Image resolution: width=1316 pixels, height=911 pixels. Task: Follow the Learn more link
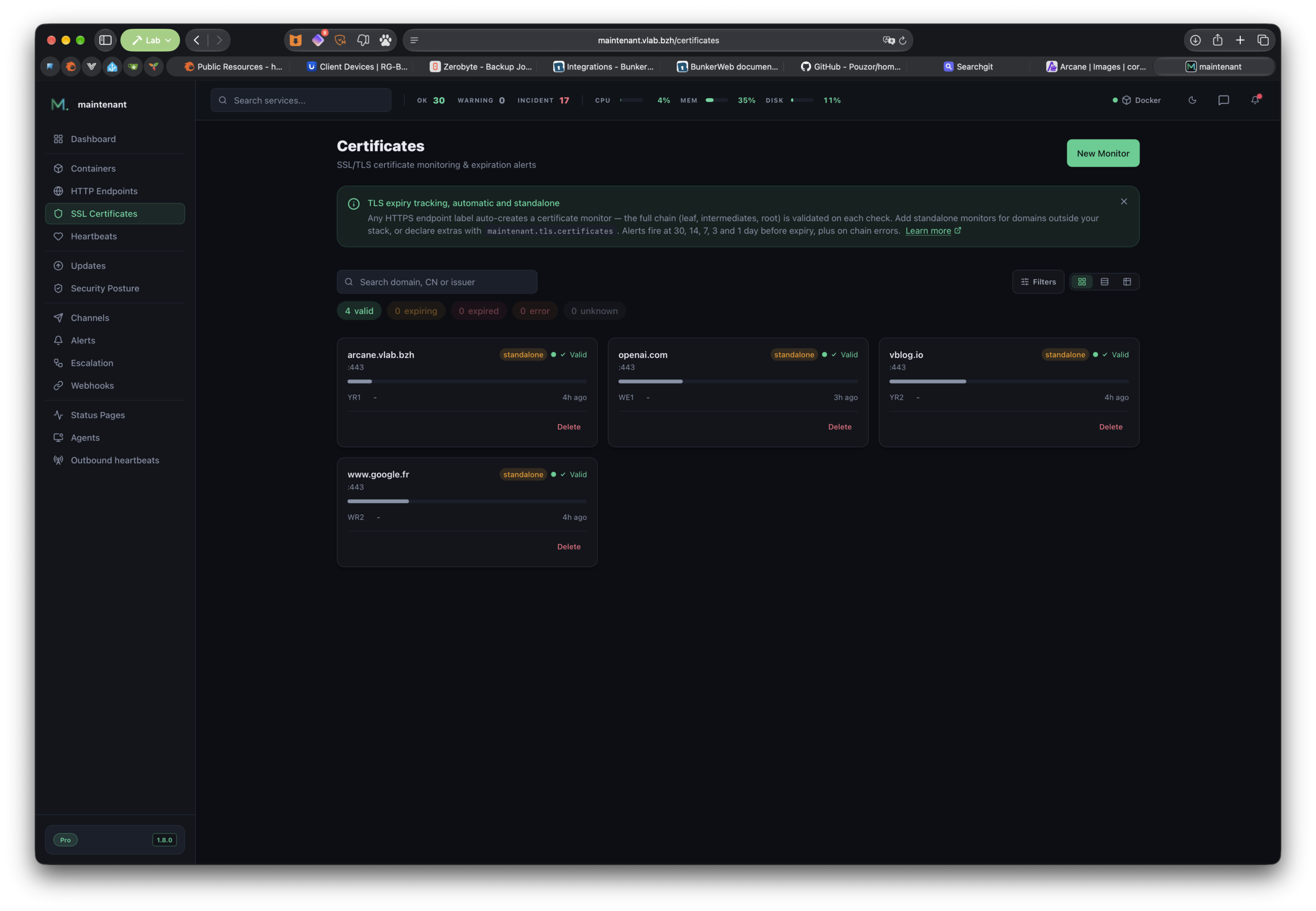point(933,231)
